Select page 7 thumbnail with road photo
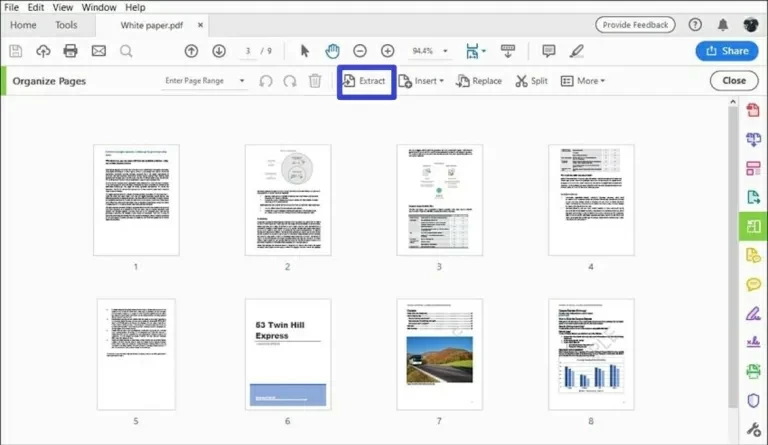The image size is (768, 445). click(439, 354)
